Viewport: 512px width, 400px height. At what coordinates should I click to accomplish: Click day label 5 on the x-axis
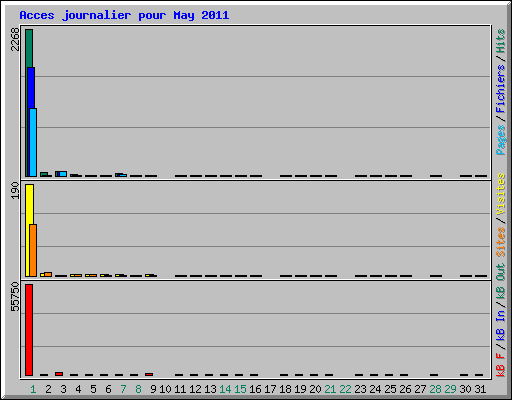pos(93,389)
